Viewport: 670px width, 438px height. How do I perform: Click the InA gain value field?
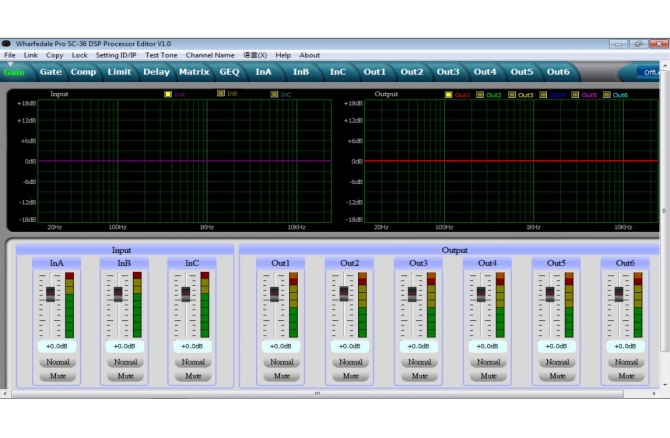point(56,346)
